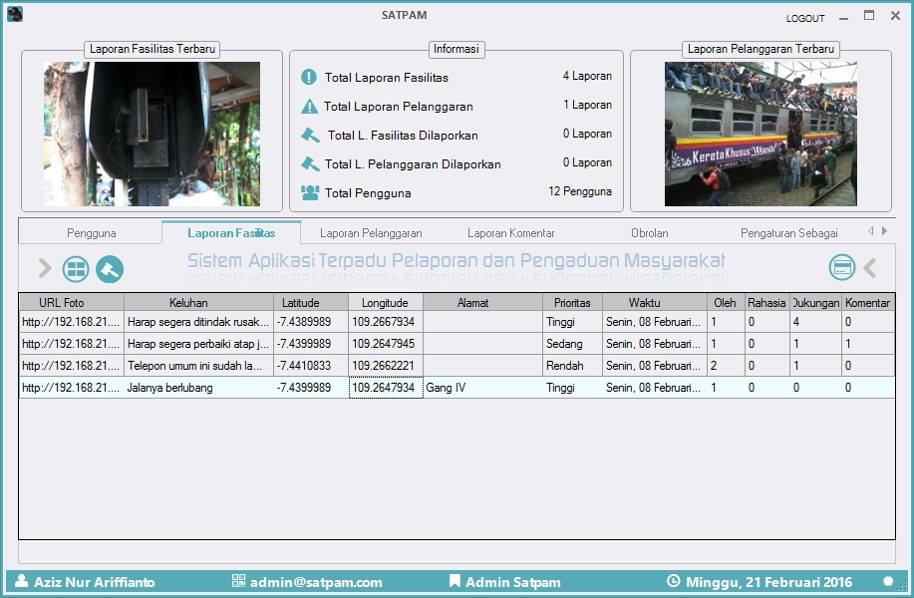Click the right chevron at toolbar left
The height and width of the screenshot is (598, 914).
pyautogui.click(x=45, y=268)
